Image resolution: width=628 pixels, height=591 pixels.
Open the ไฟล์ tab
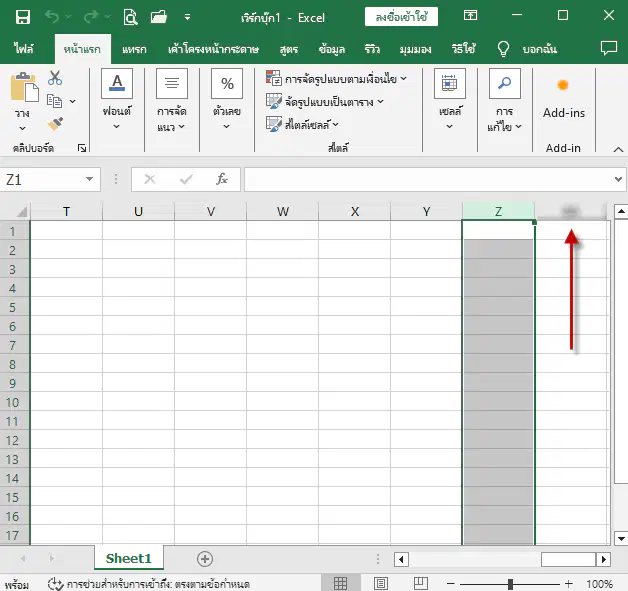24,49
